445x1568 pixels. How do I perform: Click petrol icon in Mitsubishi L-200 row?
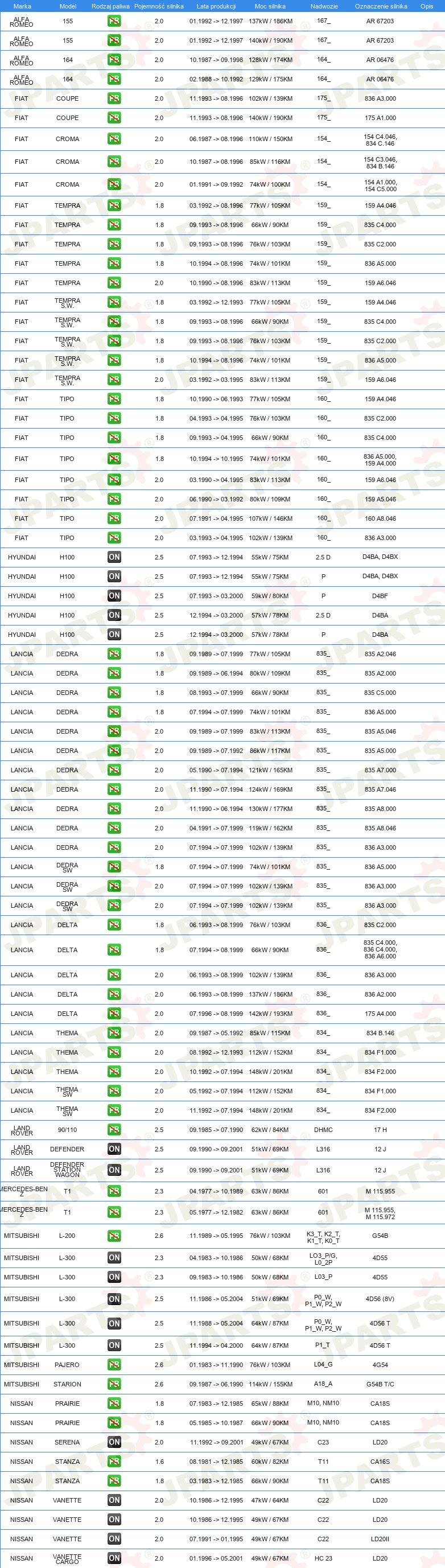114,1236
